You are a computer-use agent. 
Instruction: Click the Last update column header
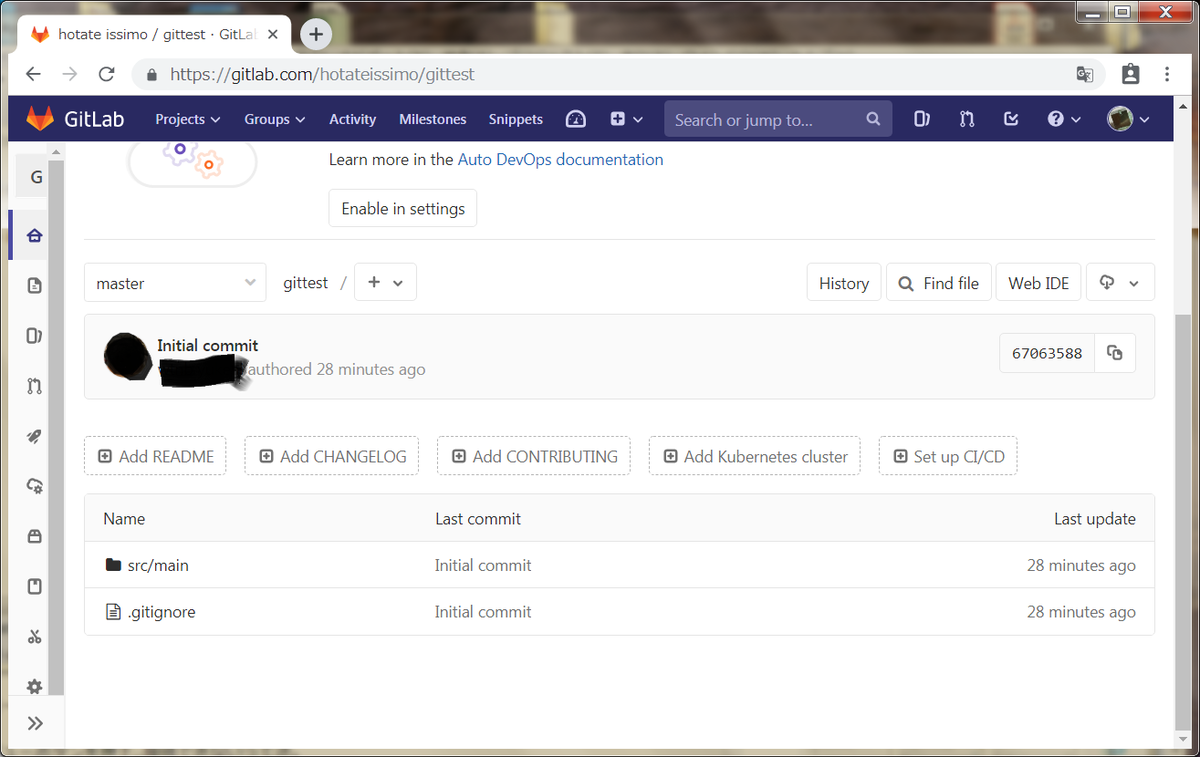(1095, 519)
